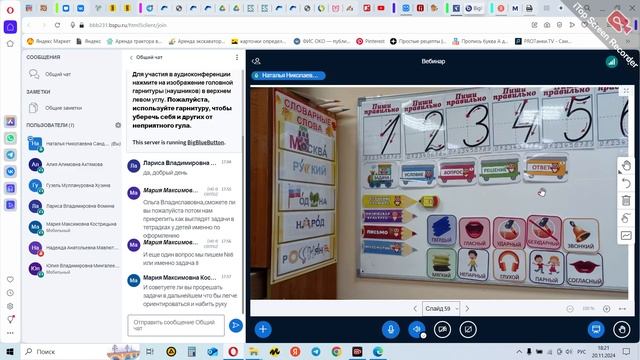Open the connection status indicator

pos(611,62)
